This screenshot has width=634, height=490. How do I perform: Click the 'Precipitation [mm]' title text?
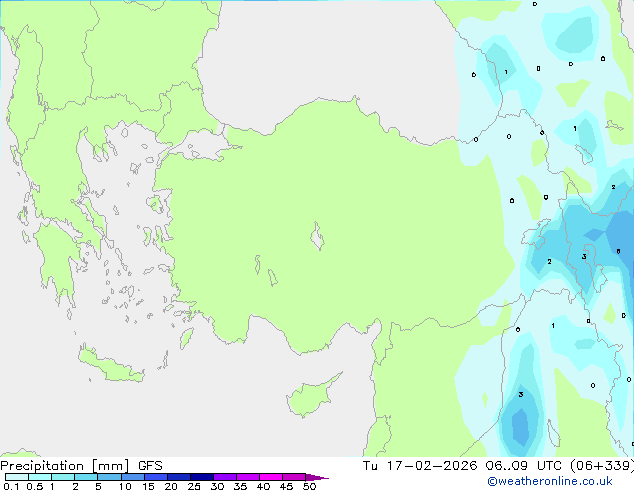point(65,466)
